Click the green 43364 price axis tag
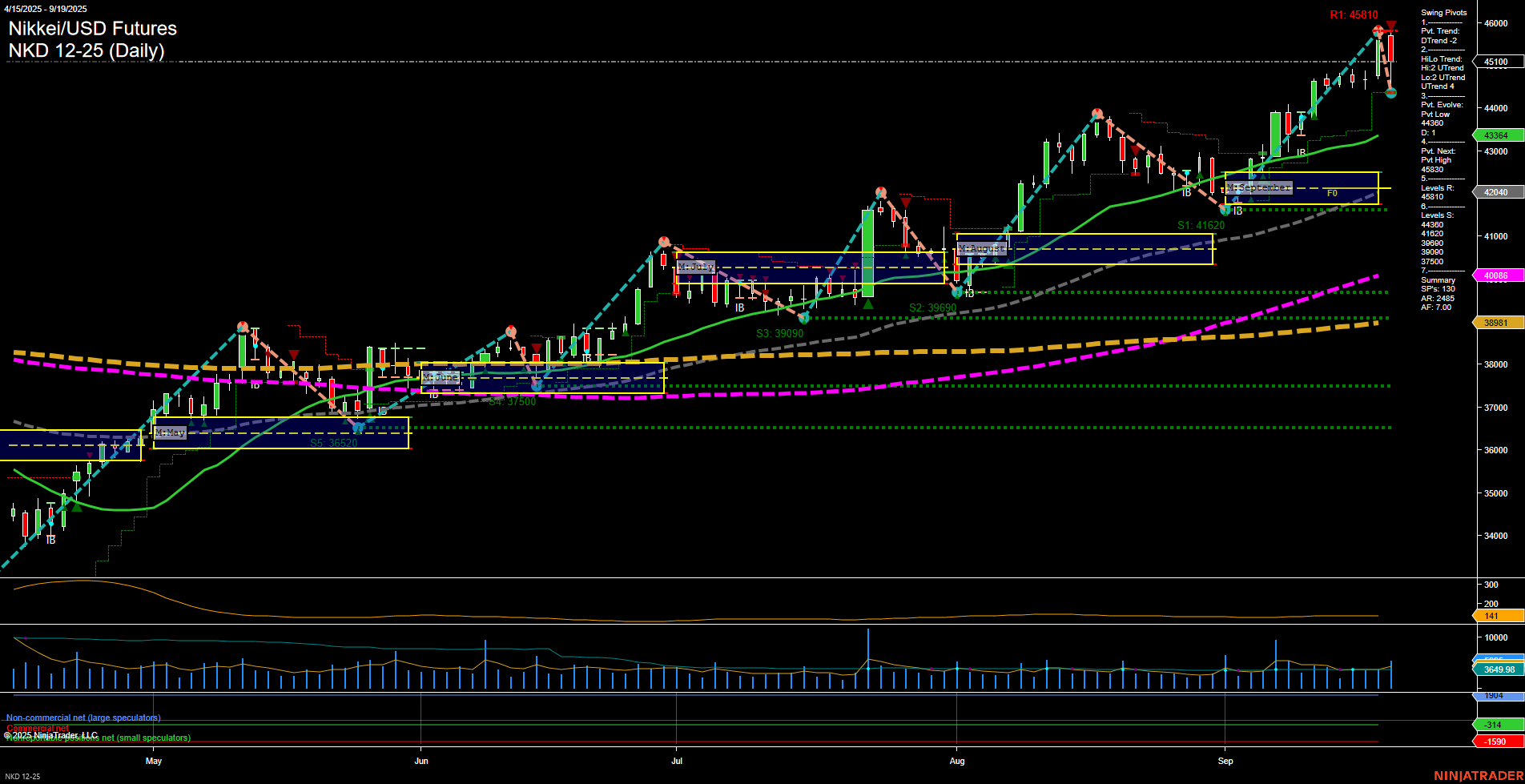 point(1496,135)
